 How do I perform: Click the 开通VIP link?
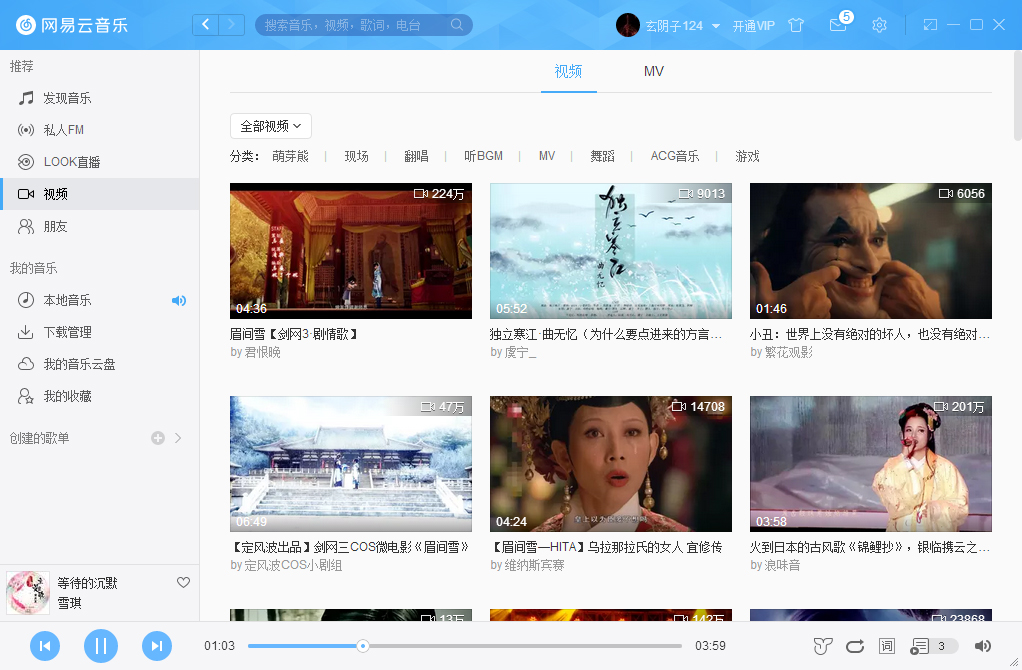[756, 25]
